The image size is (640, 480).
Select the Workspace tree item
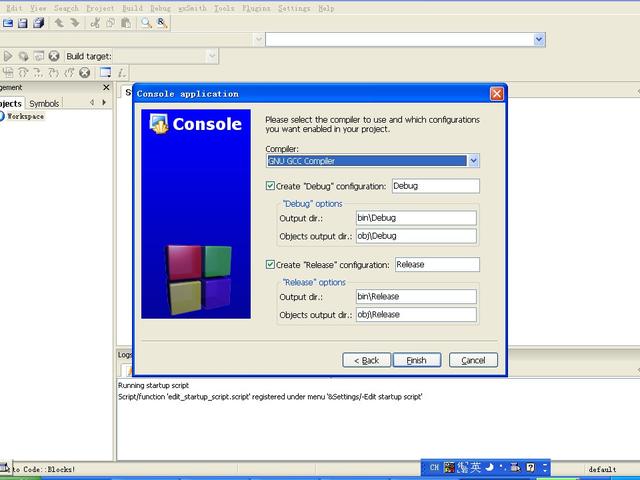25,116
